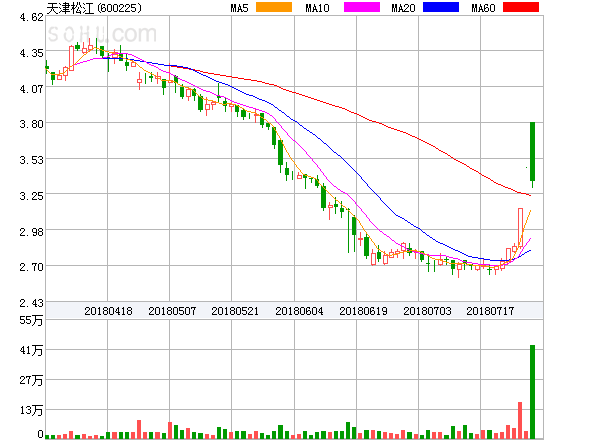
Task: Click the 4.35 price axis label
Action: [x=31, y=53]
